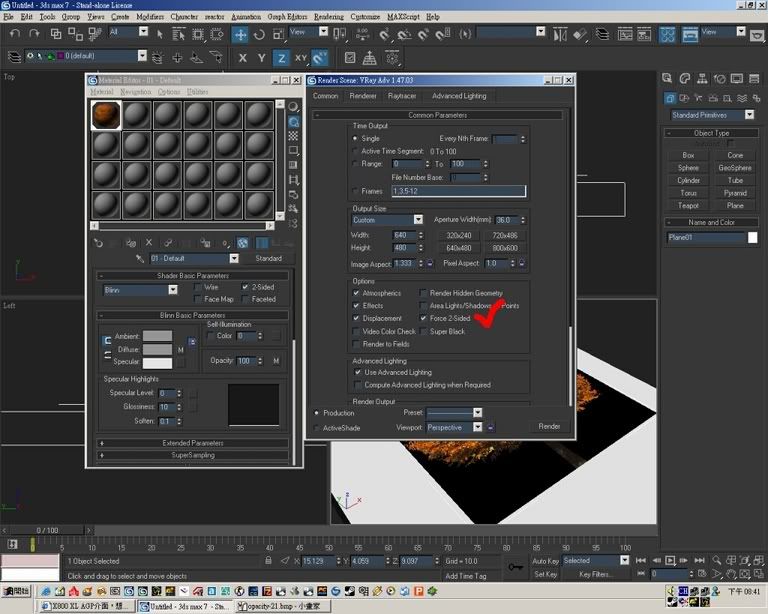Toggle the Force 2-Sided checkbox

point(423,318)
